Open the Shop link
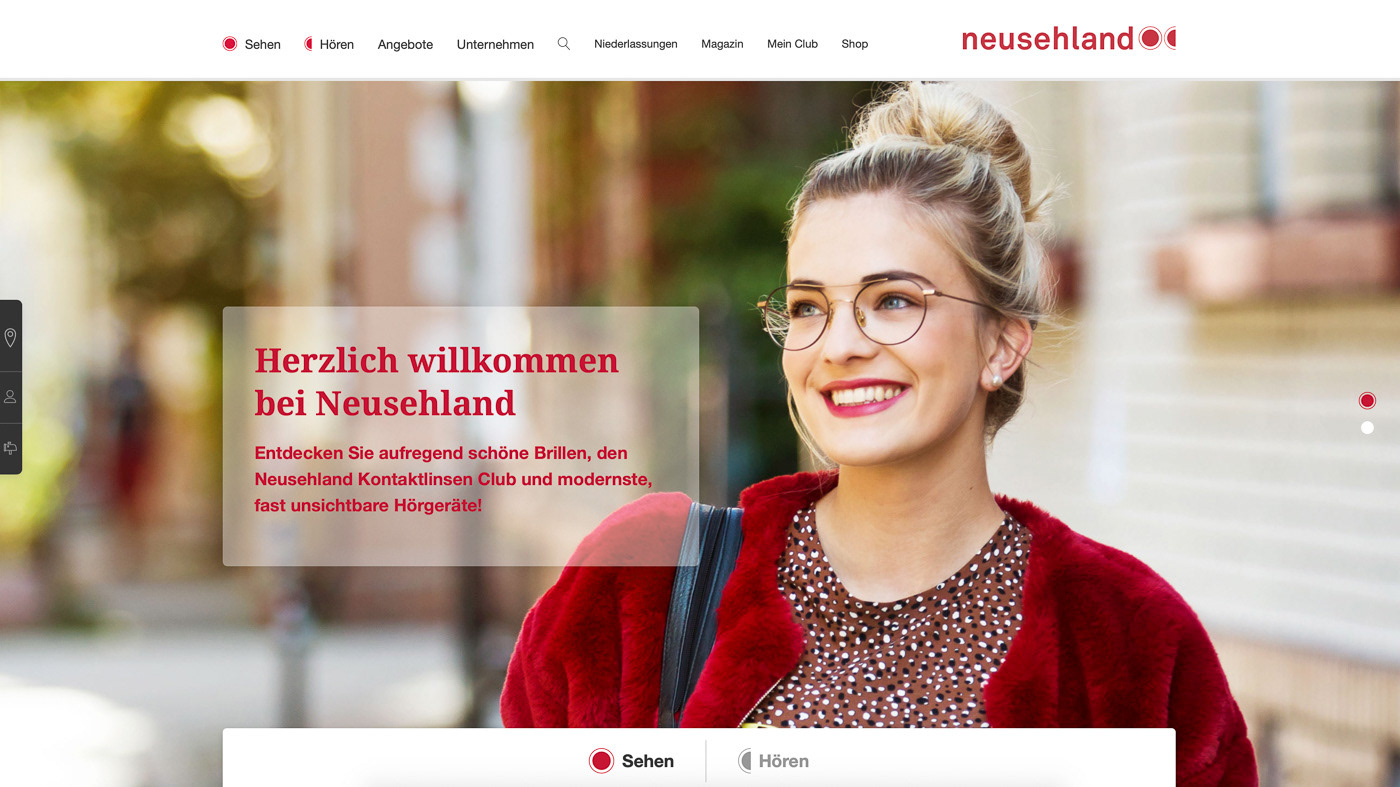Viewport: 1400px width, 787px height. point(854,44)
